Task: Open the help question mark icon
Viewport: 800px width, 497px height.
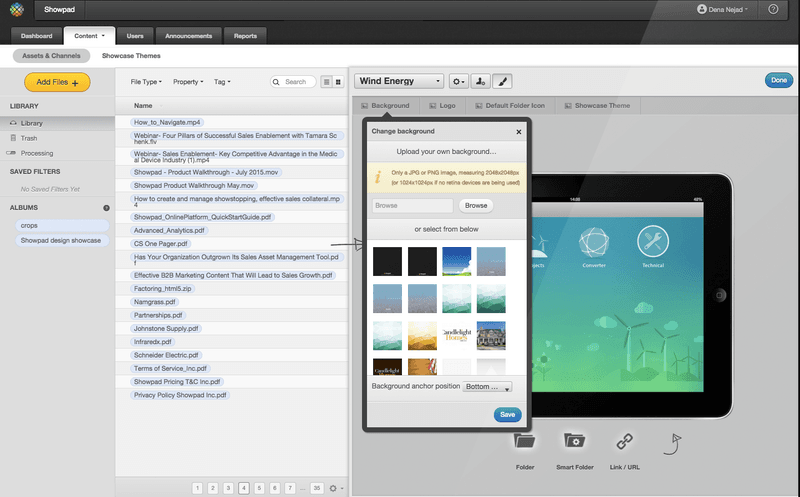Action: [773, 9]
